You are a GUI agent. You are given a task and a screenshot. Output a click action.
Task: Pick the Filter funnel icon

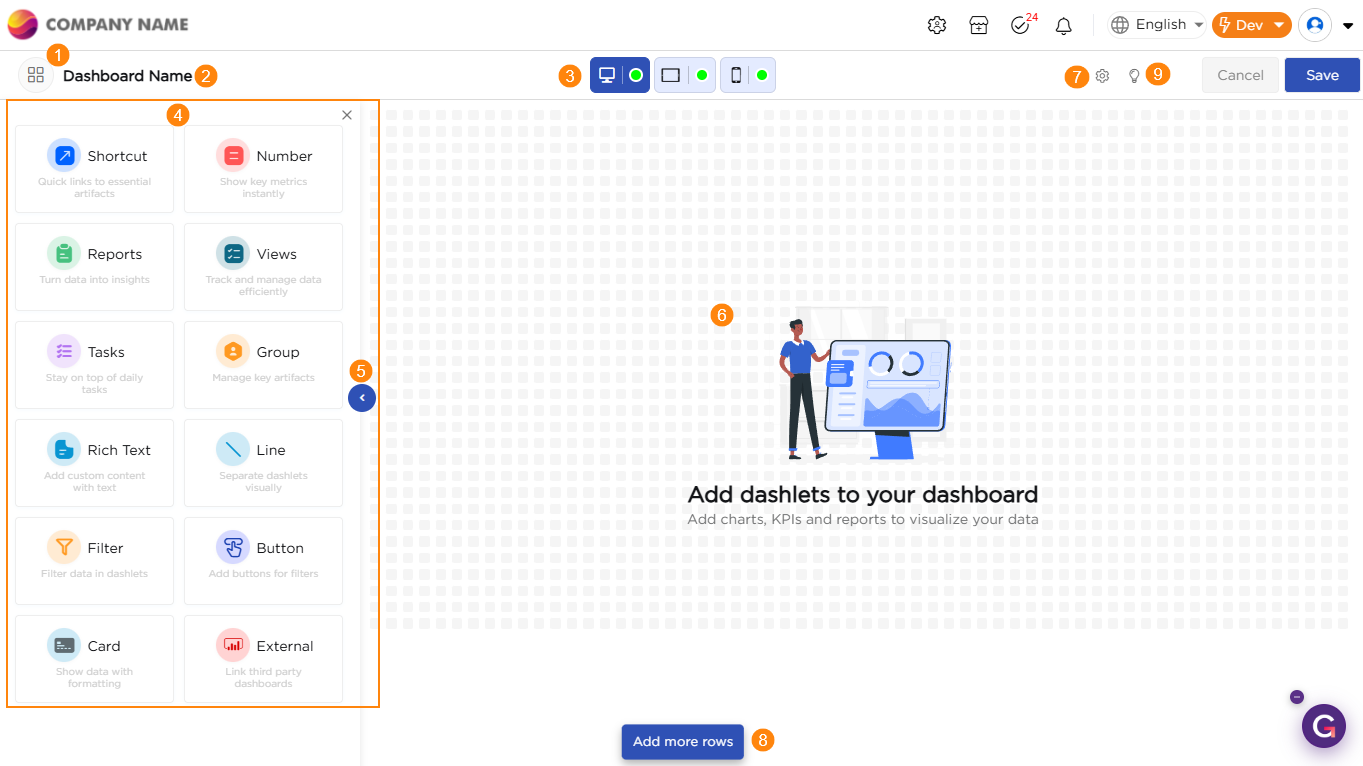(64, 548)
